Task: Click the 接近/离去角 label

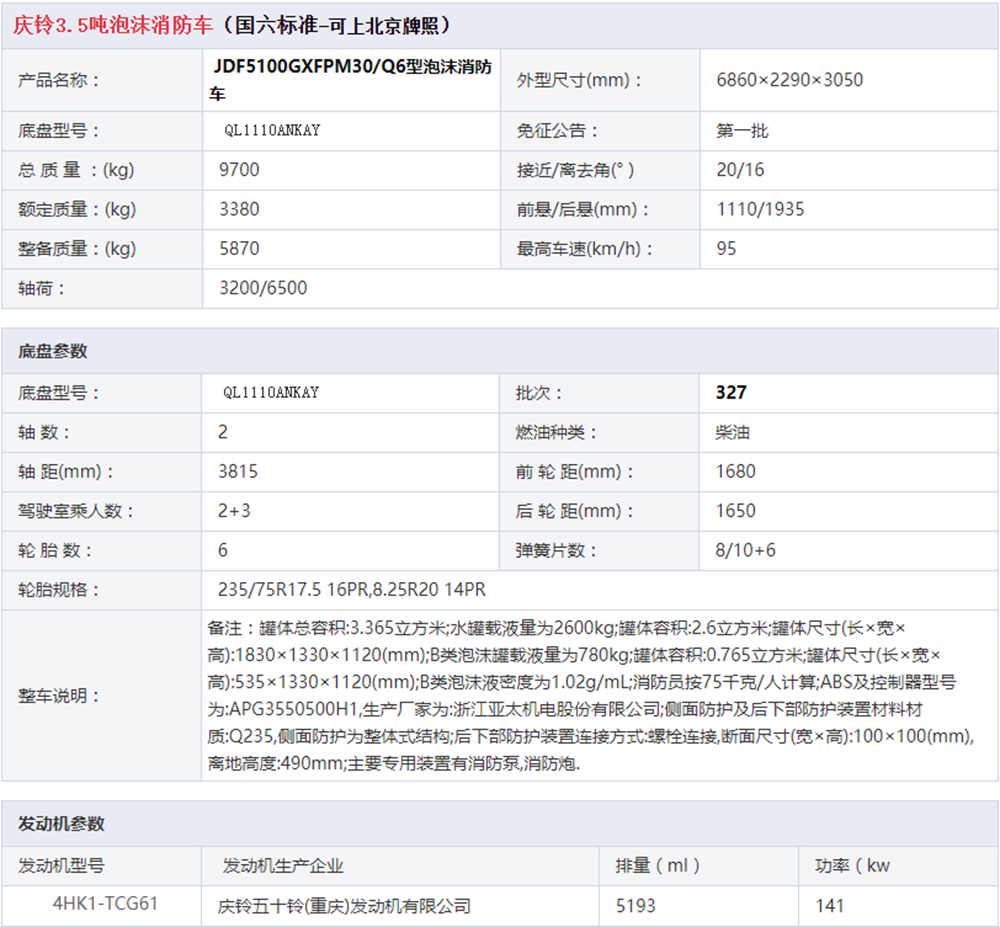Action: [x=575, y=170]
